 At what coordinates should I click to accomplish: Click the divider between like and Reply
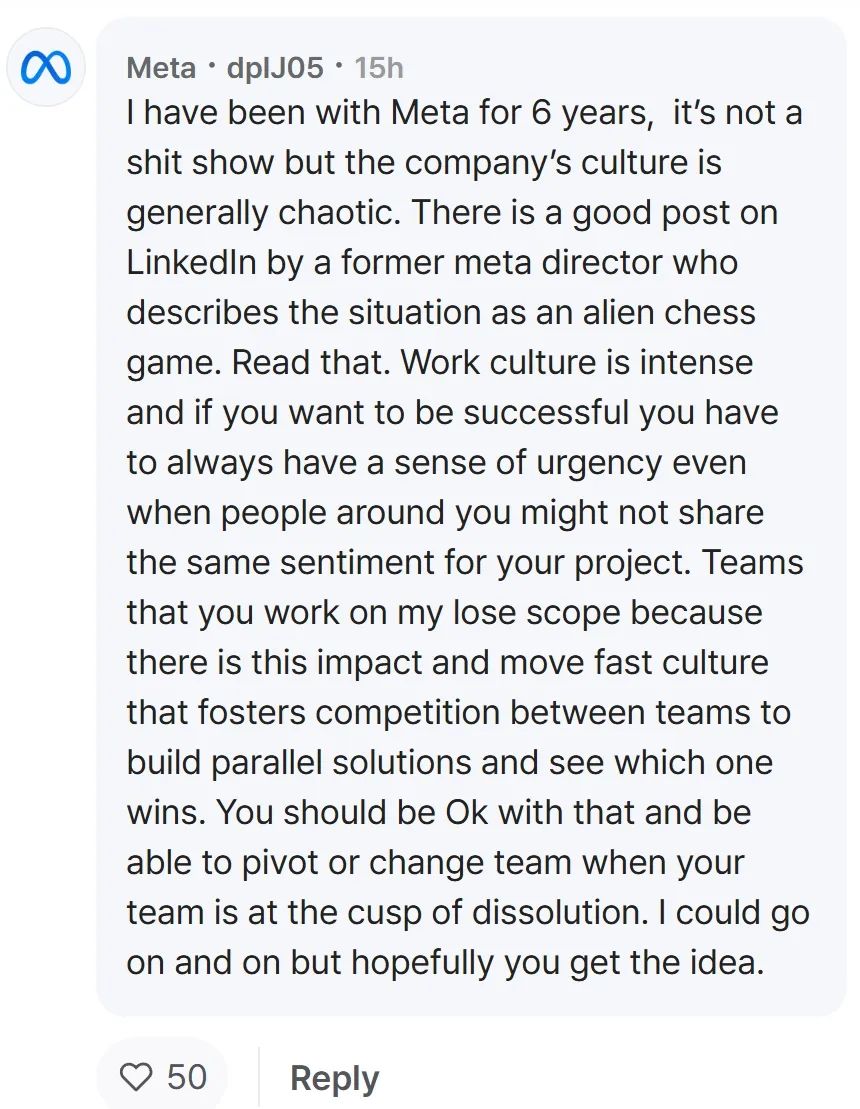tap(259, 1077)
